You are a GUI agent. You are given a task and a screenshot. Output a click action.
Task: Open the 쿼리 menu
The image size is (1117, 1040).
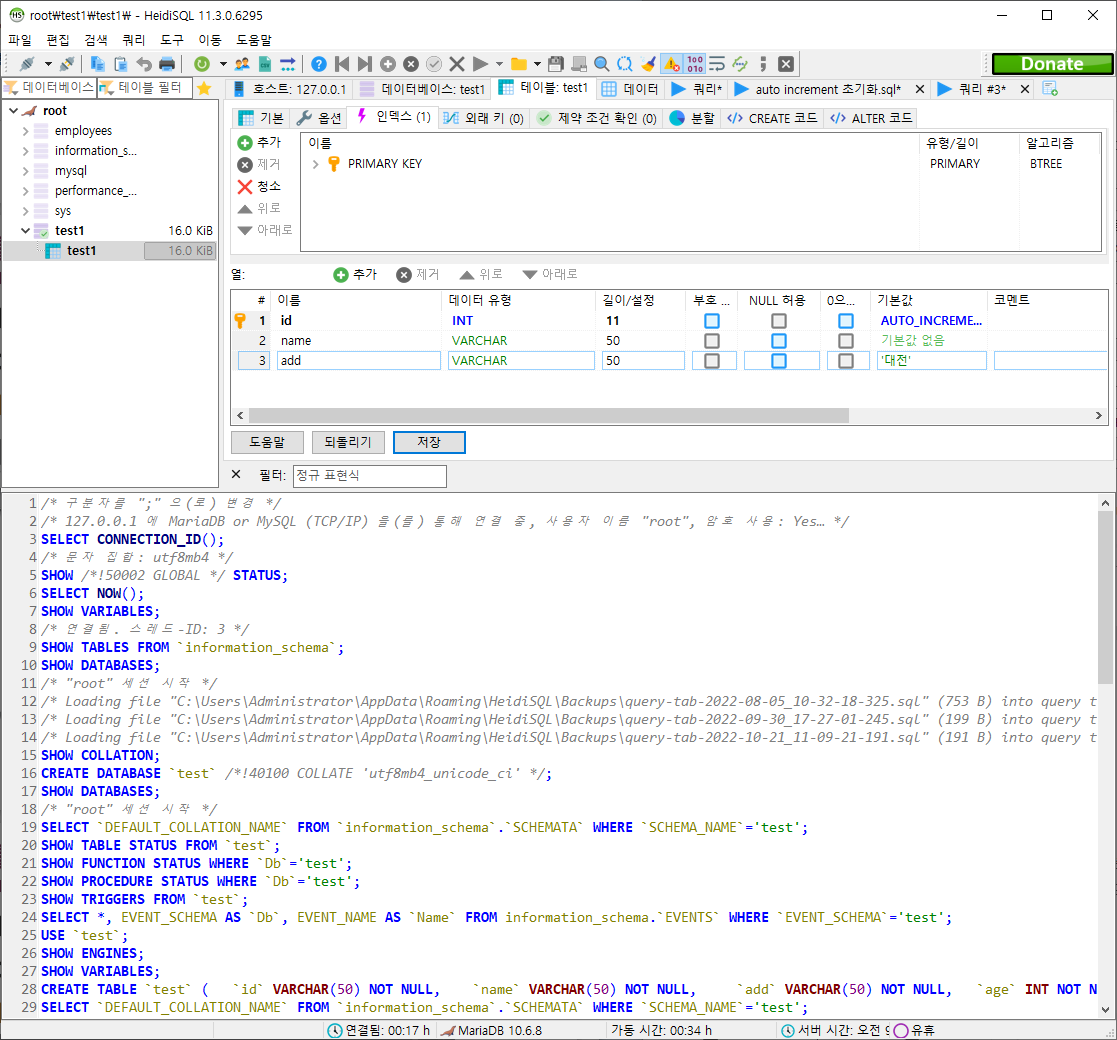(134, 41)
